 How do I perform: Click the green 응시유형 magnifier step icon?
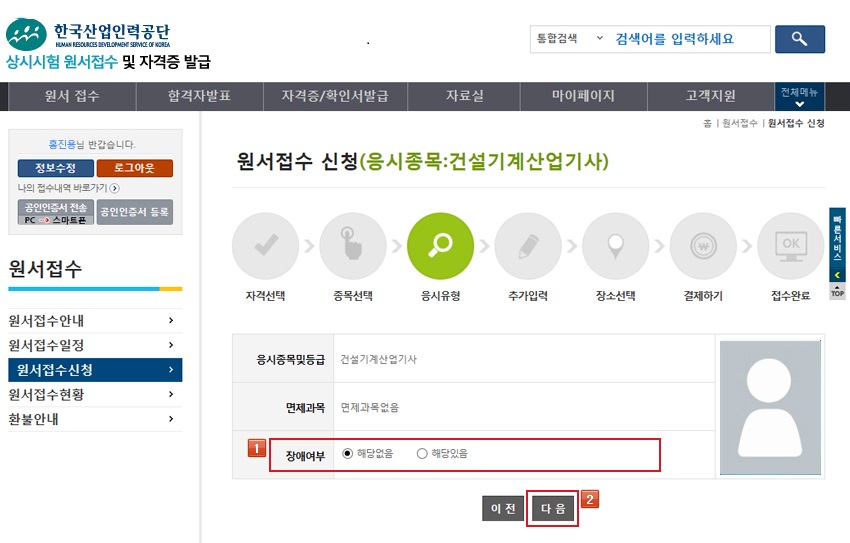(440, 246)
